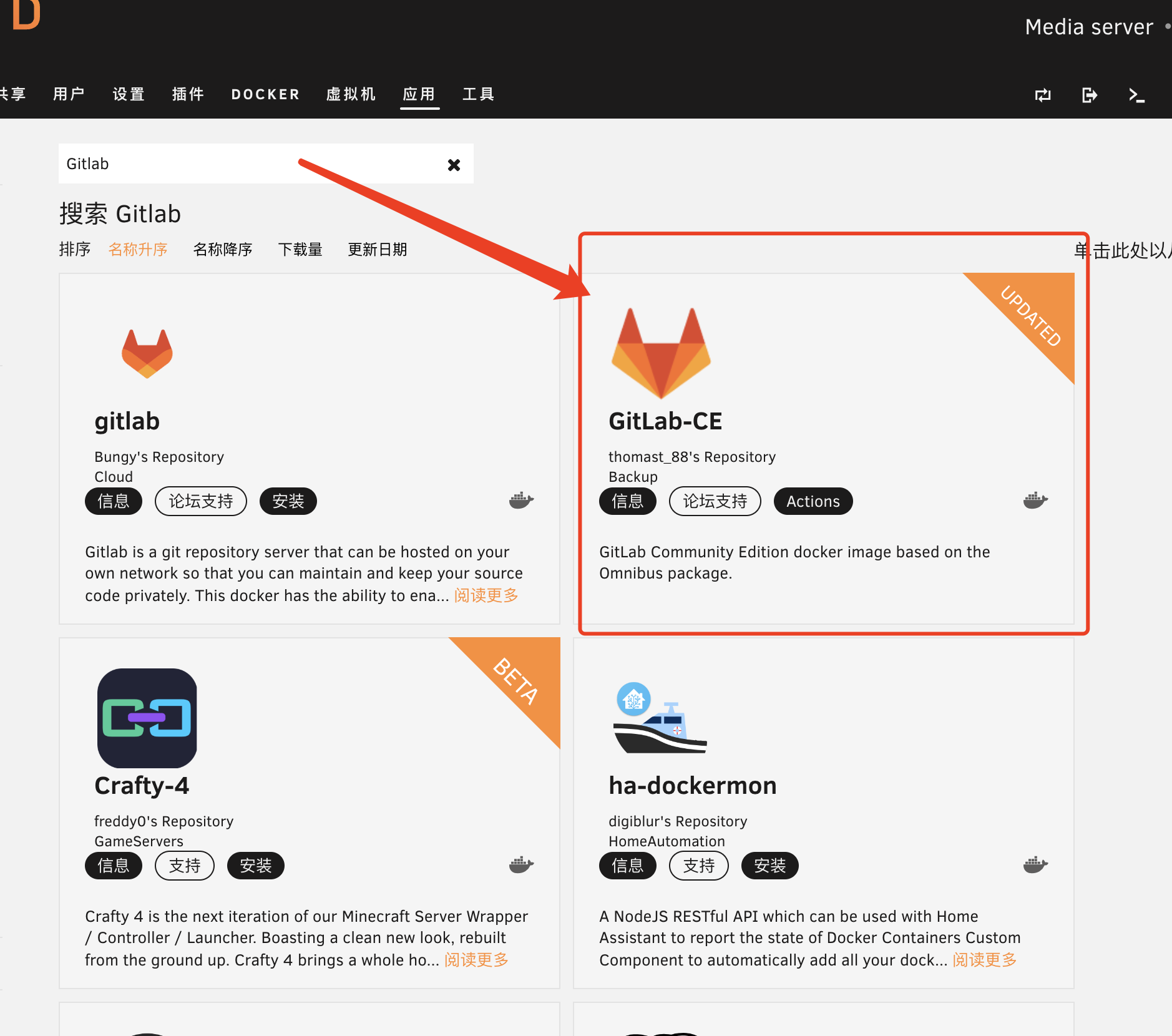Image resolution: width=1172 pixels, height=1036 pixels.
Task: Click 支持 on ha-dockermon card
Action: point(699,866)
